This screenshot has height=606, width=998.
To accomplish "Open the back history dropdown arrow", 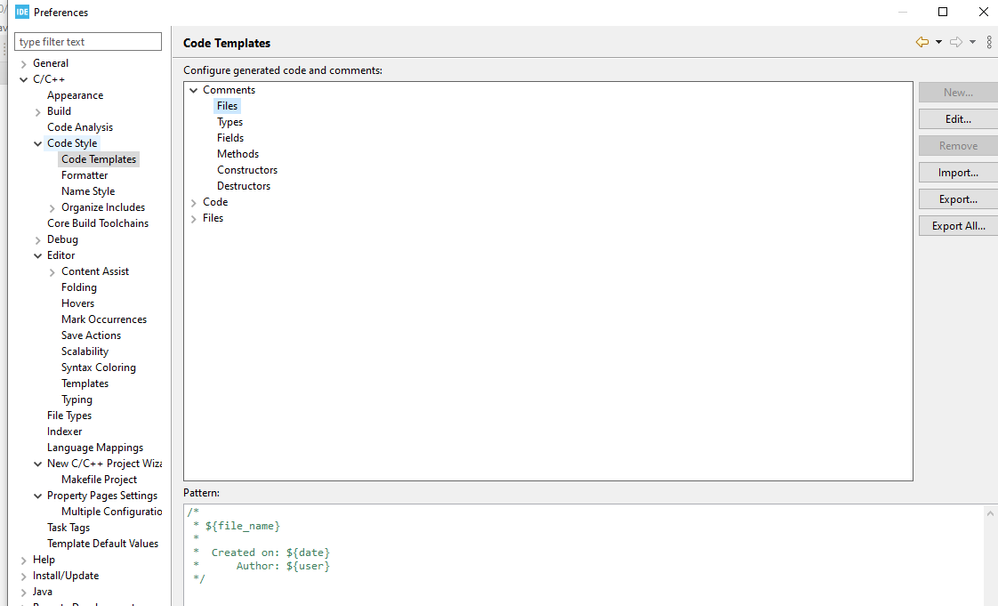I will click(x=939, y=42).
